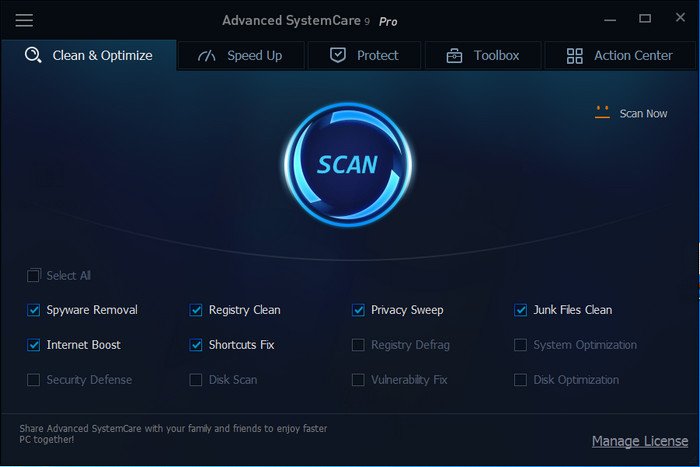Enable the Disk Optimization checkbox
This screenshot has height=467, width=700.
click(520, 380)
